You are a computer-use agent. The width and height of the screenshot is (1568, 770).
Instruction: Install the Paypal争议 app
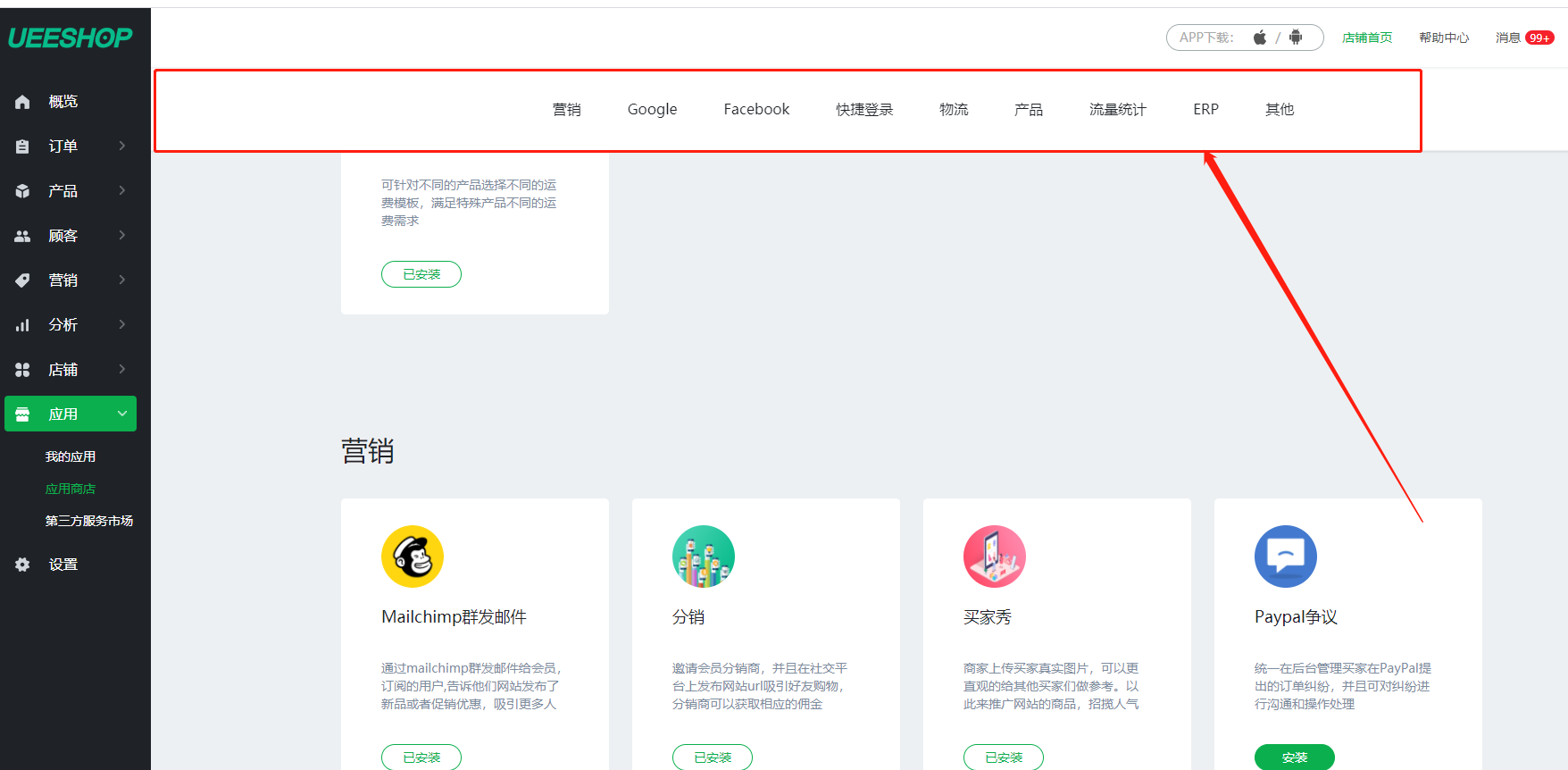pos(1294,757)
